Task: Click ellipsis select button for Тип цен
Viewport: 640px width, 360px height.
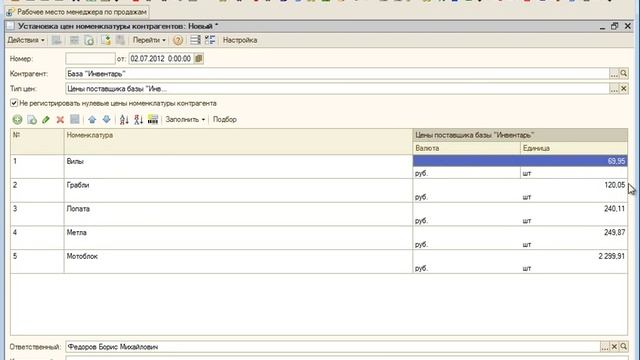Action: [x=614, y=89]
